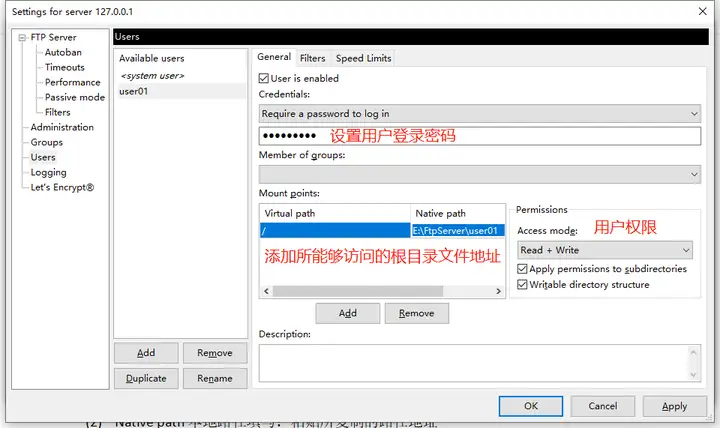The width and height of the screenshot is (720, 428).
Task: Open the Autoban settings page
Action: tap(63, 52)
